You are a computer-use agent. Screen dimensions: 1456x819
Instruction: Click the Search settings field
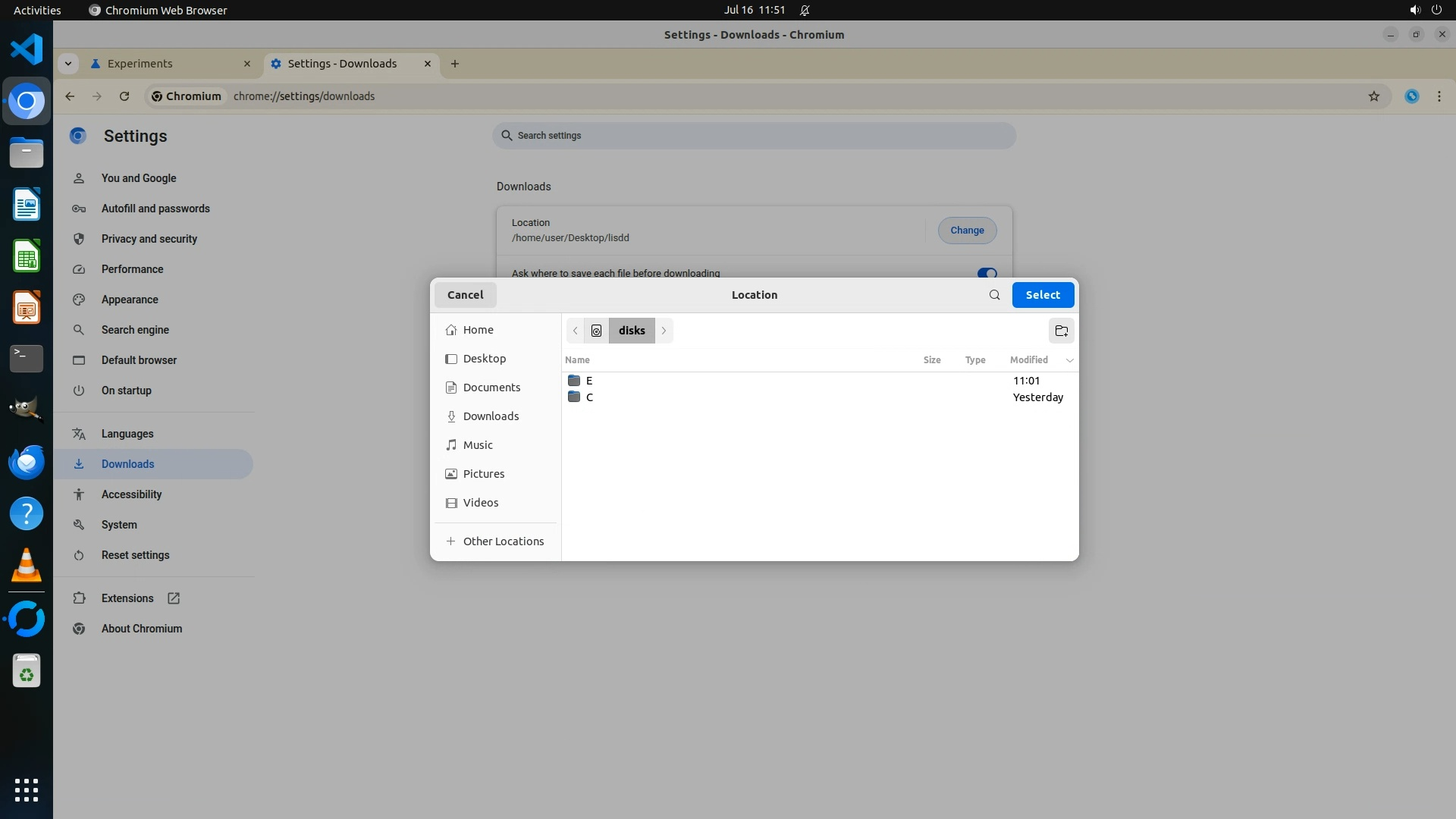tap(754, 136)
